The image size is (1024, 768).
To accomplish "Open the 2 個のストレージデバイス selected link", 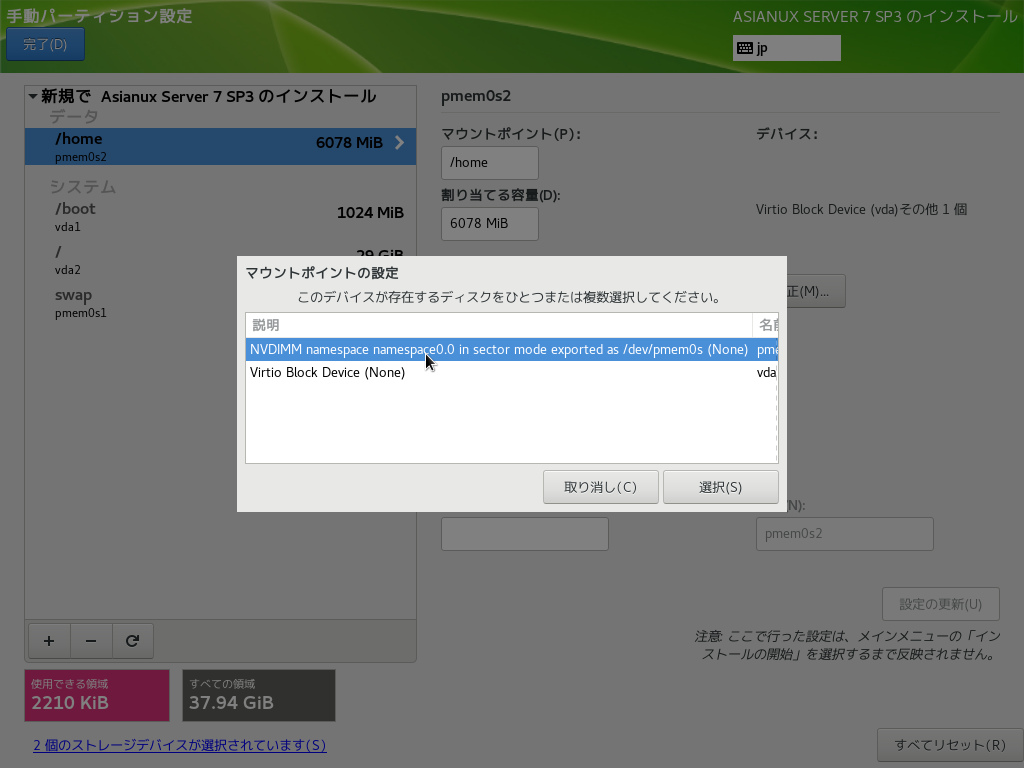I will 179,745.
